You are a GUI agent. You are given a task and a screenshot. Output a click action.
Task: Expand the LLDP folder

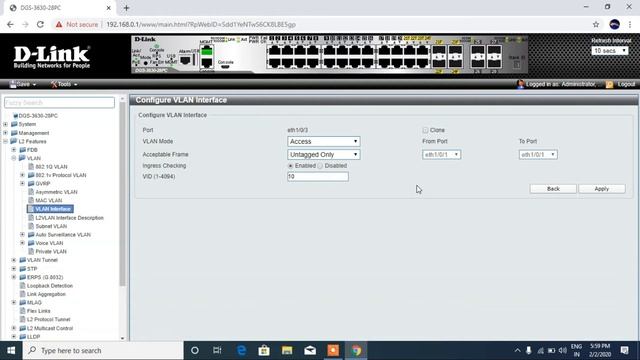[x=14, y=337]
